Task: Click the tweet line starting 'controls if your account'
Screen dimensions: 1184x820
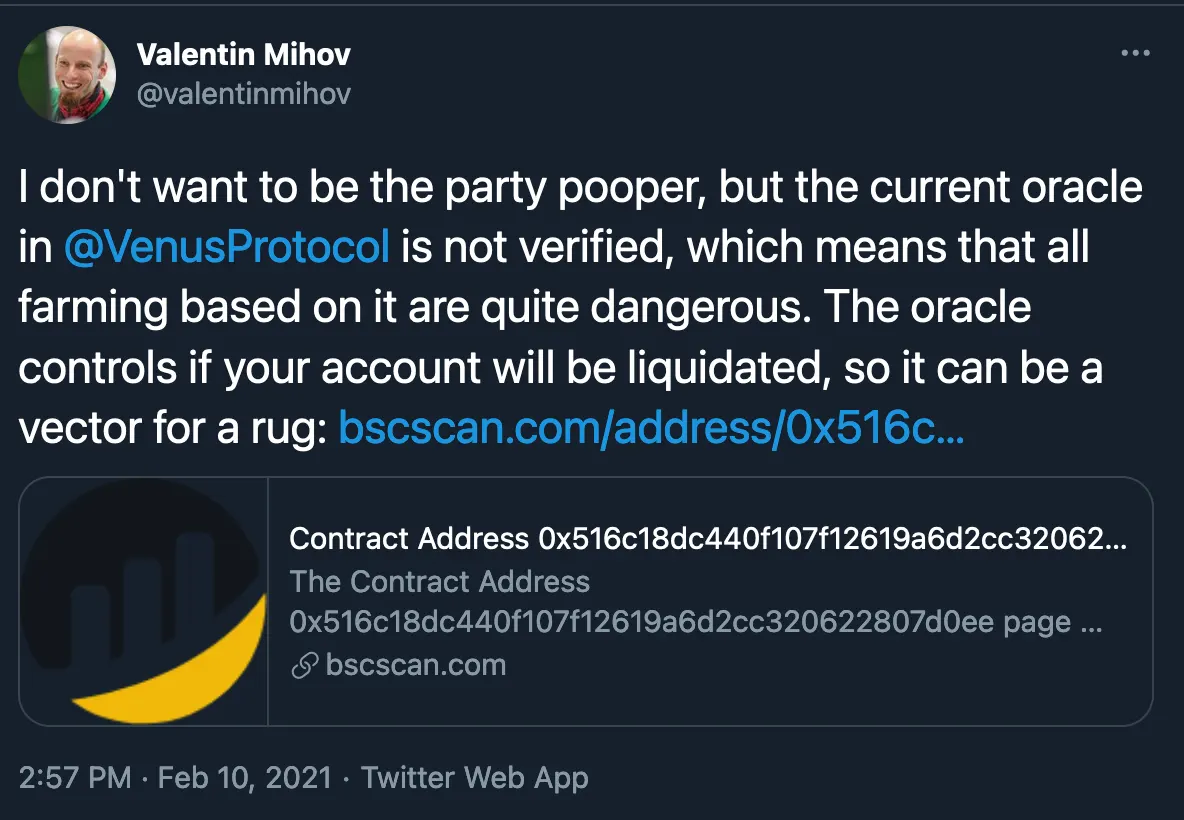Action: click(560, 368)
